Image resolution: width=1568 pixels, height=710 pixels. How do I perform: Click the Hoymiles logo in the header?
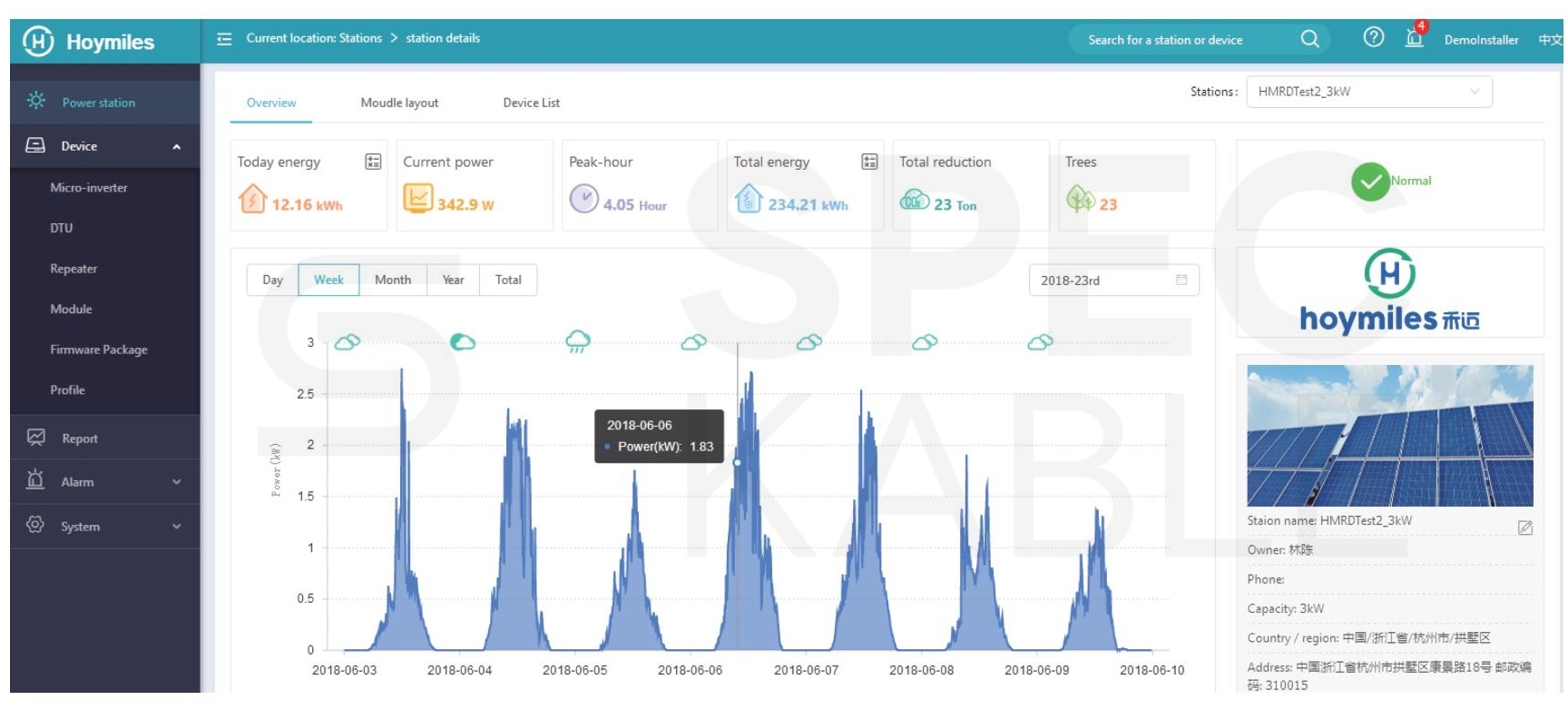[88, 42]
